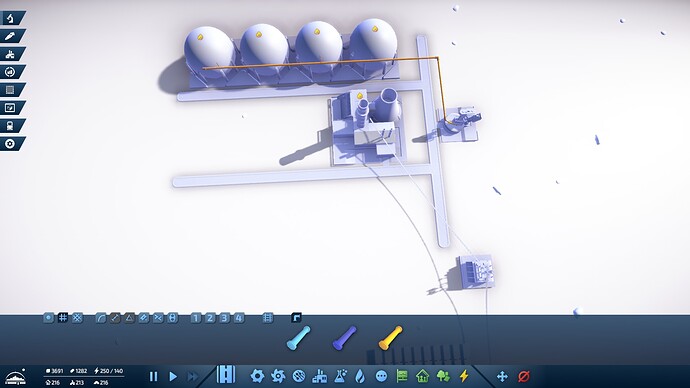The height and width of the screenshot is (388, 690).
Task: Choose the yellow pipe type
Action: point(390,338)
